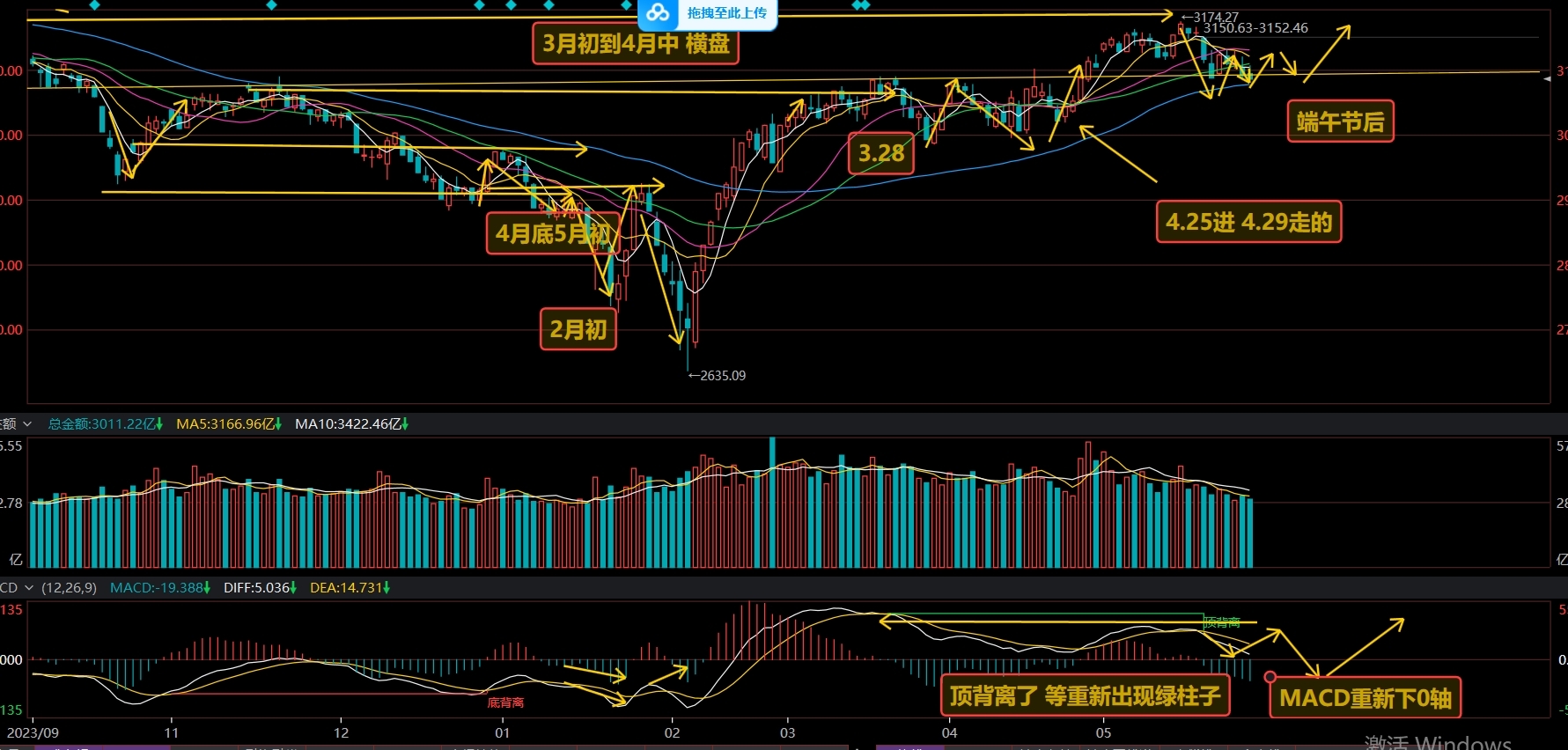Click the MACD:-19.388 value label

pos(160,587)
